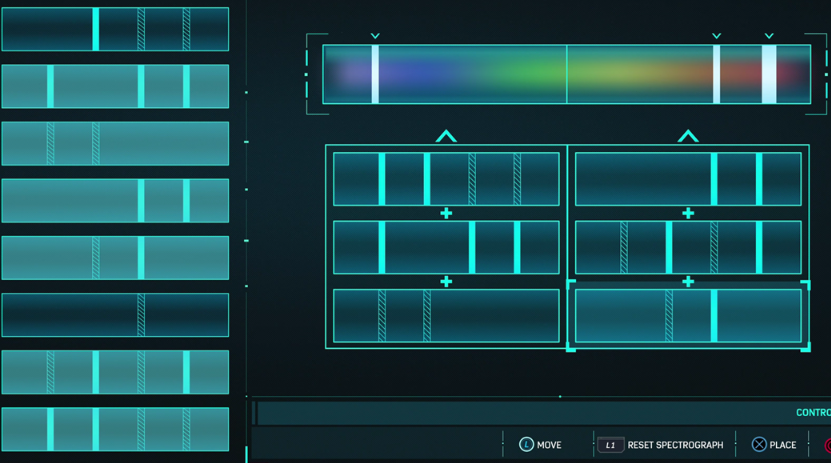Image resolution: width=831 pixels, height=463 pixels.
Task: Select the darkened list fragment with a single hatched line
Action: tap(115, 315)
